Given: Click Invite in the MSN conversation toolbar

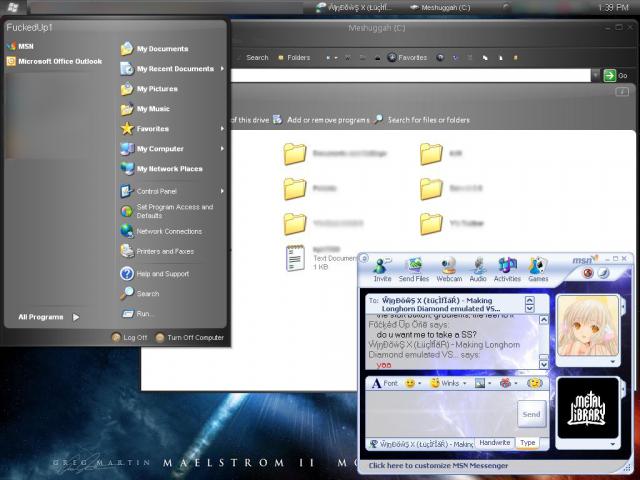Looking at the screenshot, I should tap(382, 270).
